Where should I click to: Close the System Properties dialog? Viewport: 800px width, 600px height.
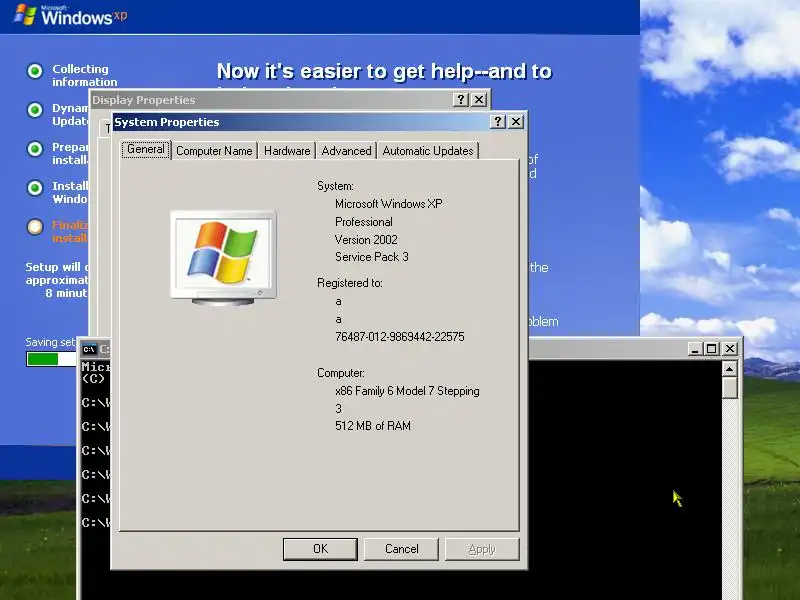click(516, 121)
